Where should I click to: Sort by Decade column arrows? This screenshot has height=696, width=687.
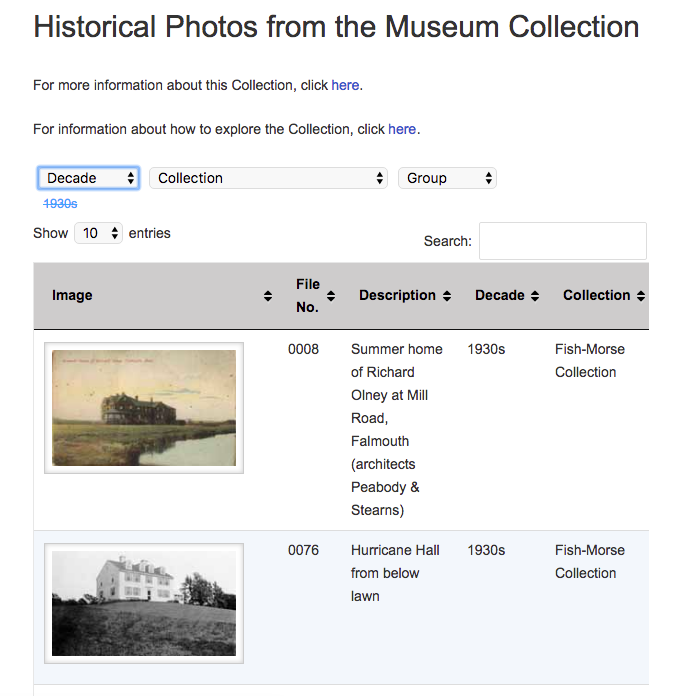(x=535, y=296)
